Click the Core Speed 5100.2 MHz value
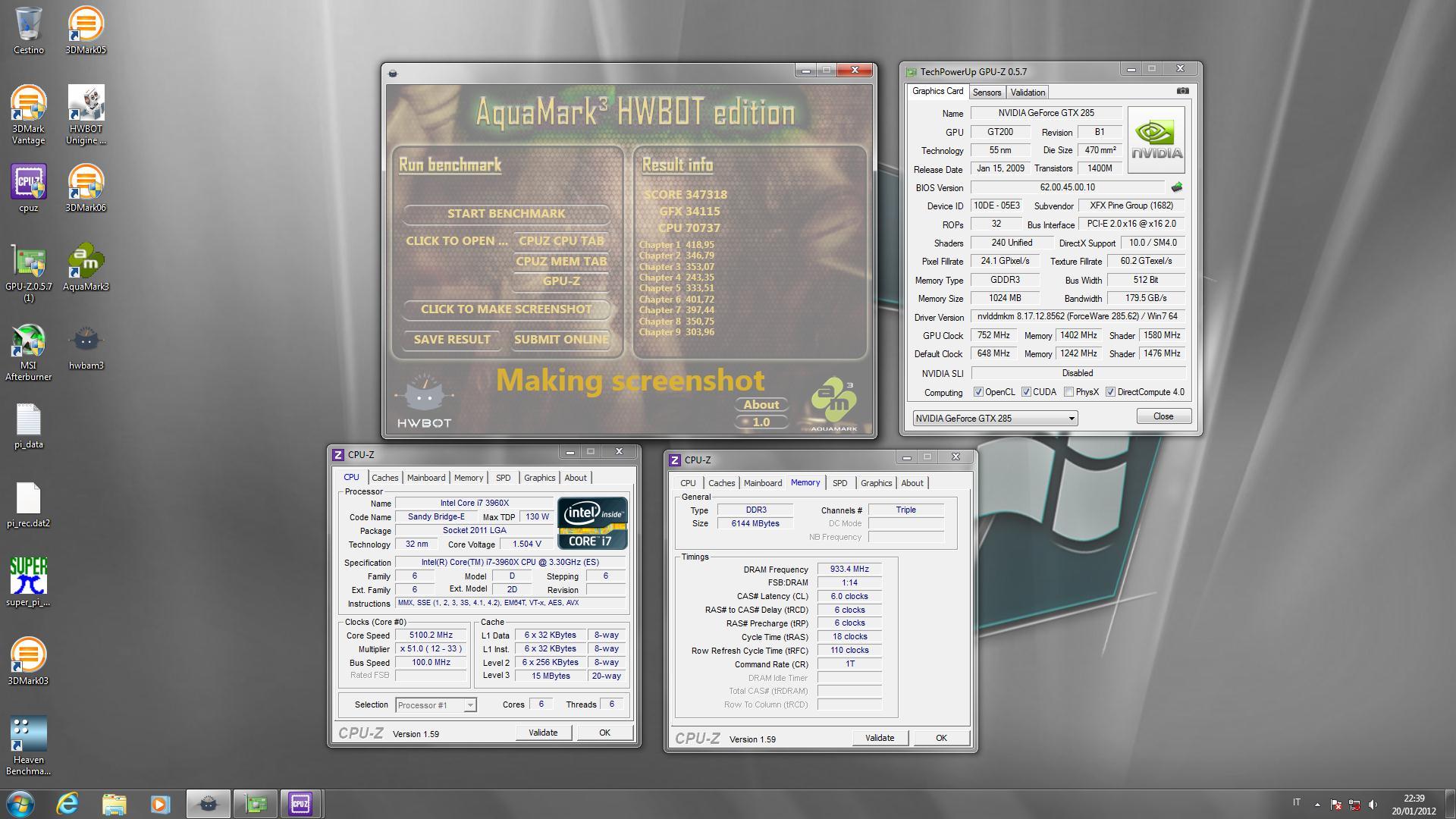 [431, 635]
